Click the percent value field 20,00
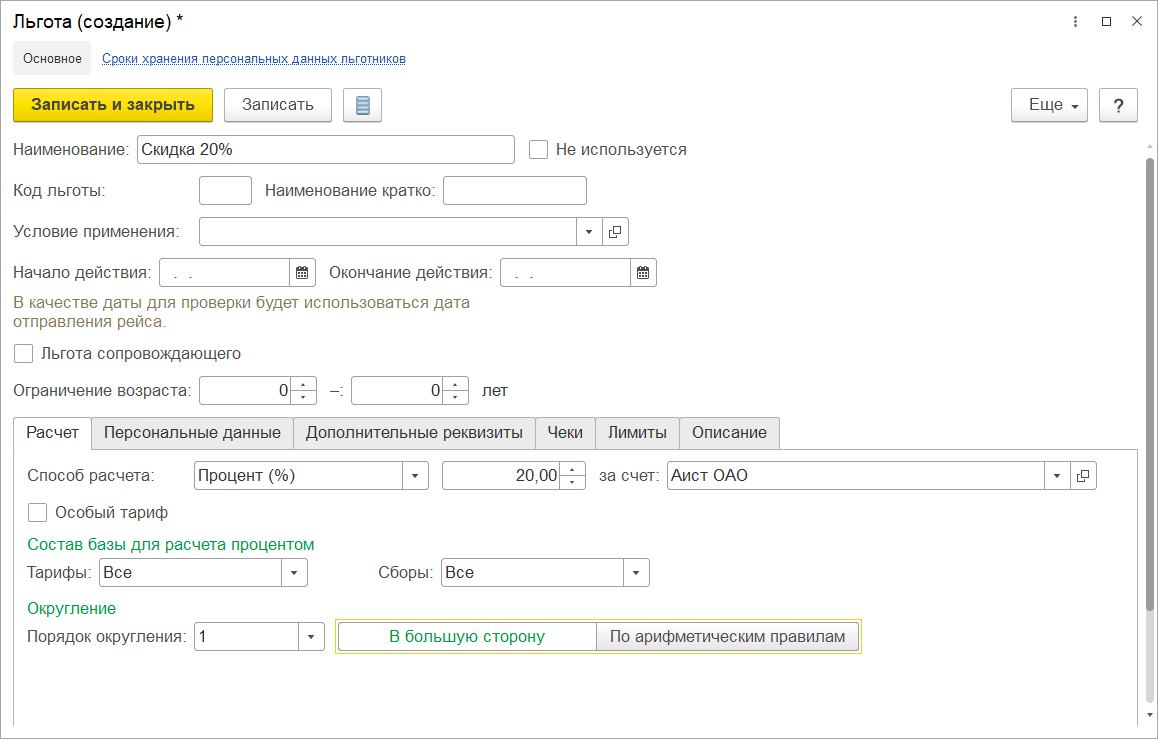The width and height of the screenshot is (1158, 740). [501, 476]
